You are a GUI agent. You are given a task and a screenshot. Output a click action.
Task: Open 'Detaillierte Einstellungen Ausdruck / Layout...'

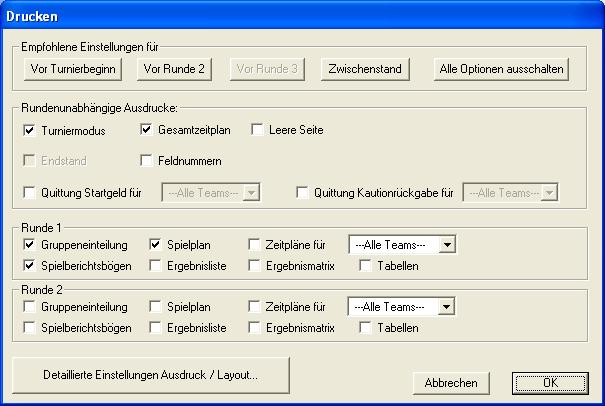pyautogui.click(x=151, y=375)
